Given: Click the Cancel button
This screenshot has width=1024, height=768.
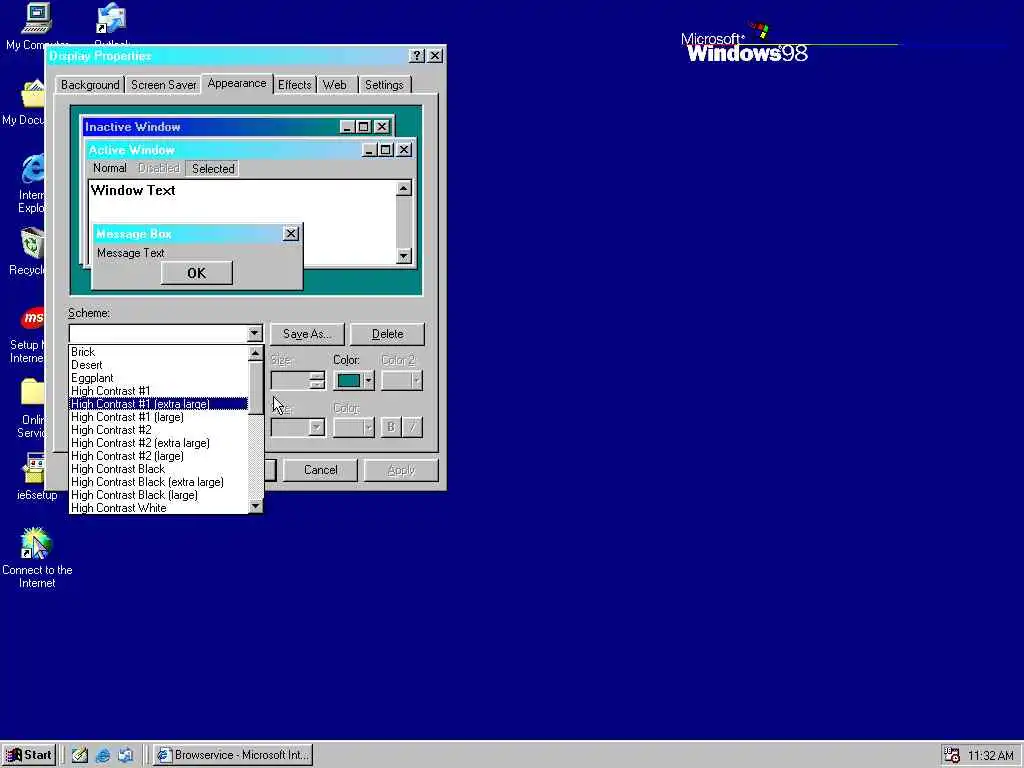Looking at the screenshot, I should pyautogui.click(x=321, y=470).
